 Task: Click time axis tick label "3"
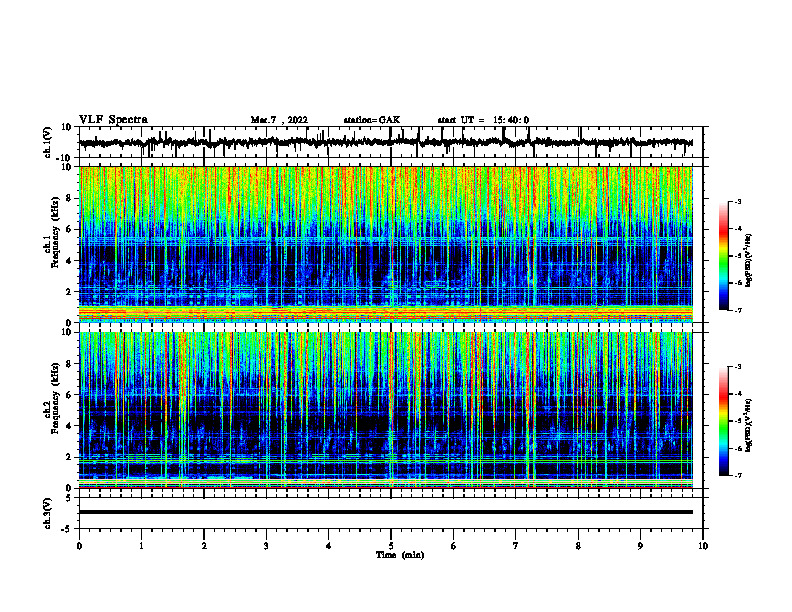point(266,546)
